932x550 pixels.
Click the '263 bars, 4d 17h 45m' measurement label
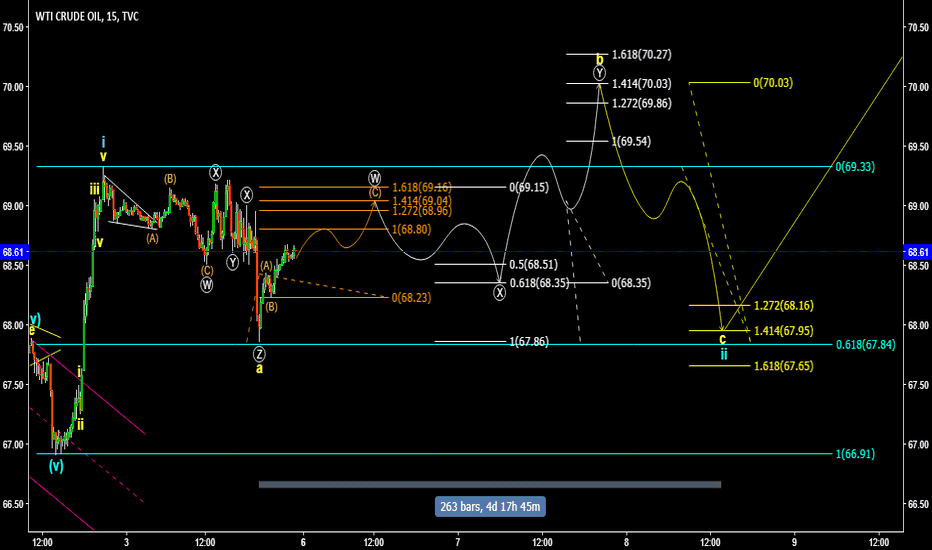pos(490,507)
